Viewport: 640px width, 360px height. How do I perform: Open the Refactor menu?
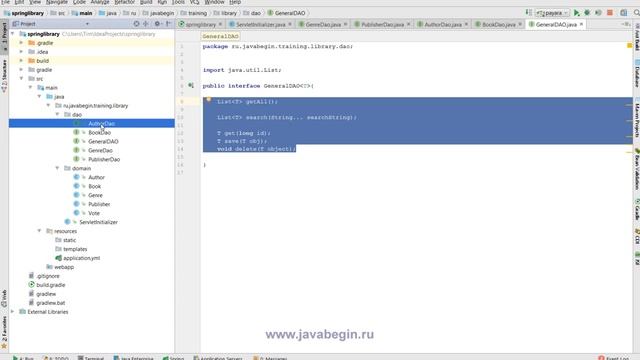[124, 2]
